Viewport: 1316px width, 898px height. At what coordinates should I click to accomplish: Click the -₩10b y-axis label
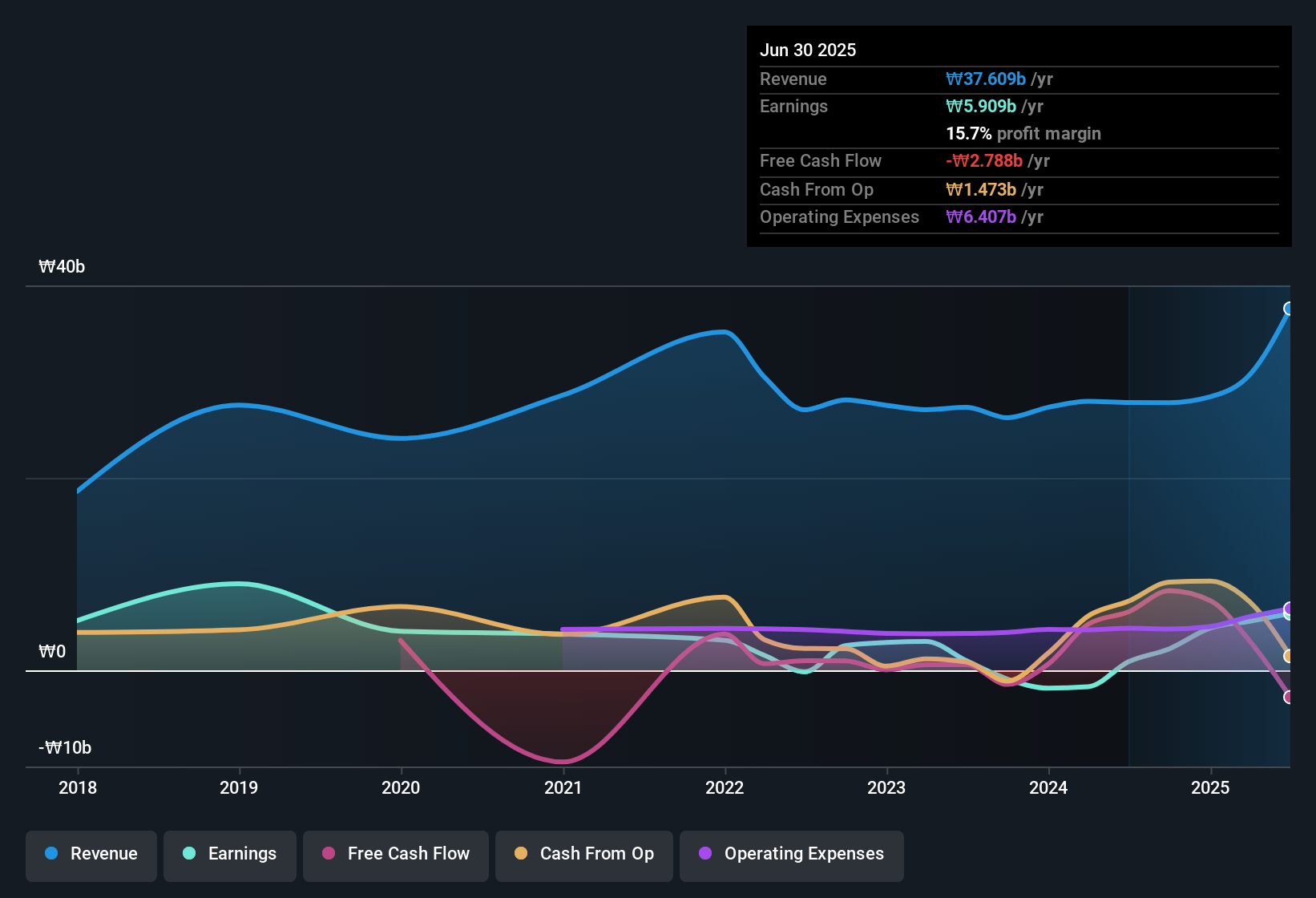pos(65,748)
